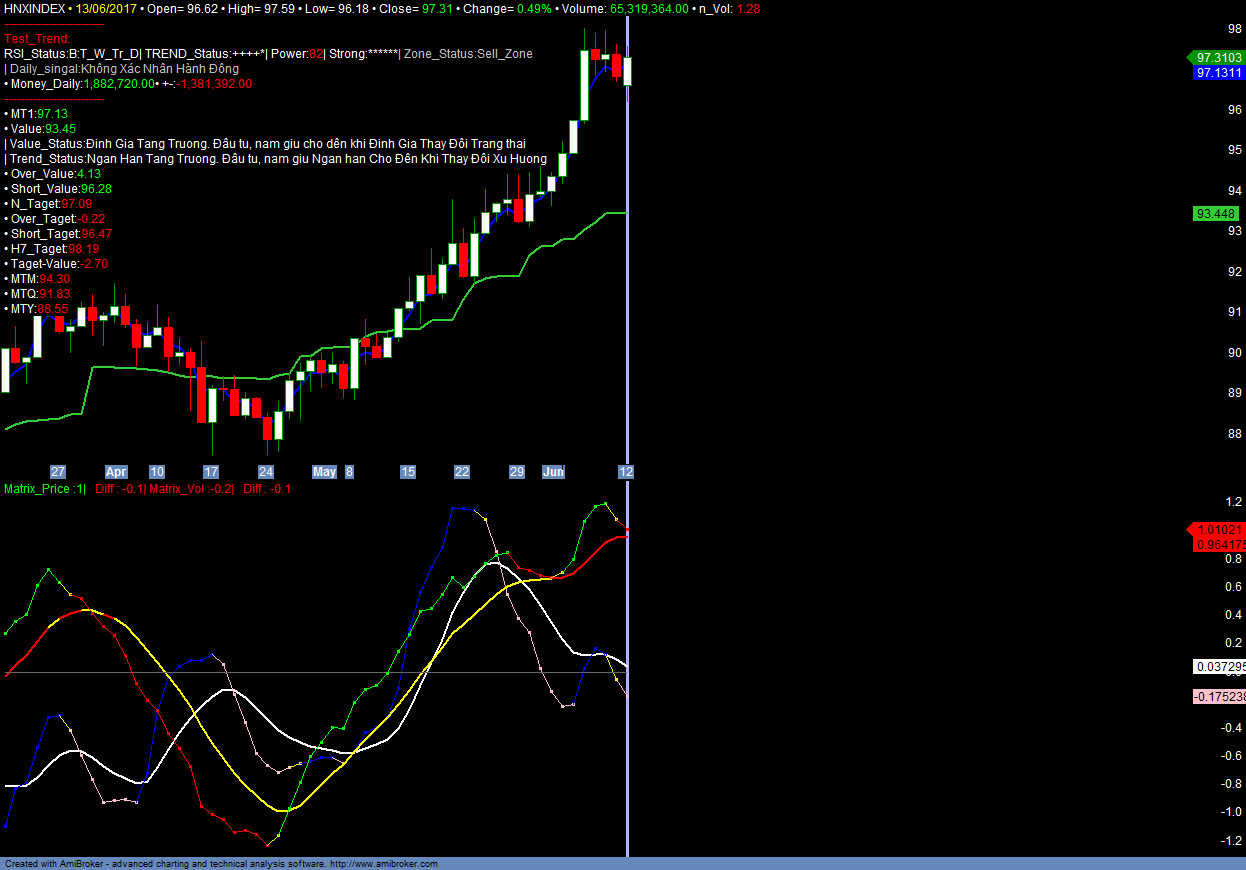The image size is (1246, 870).
Task: Click the Zone_Status Sell_Zone text
Action: pyautogui.click(x=469, y=54)
